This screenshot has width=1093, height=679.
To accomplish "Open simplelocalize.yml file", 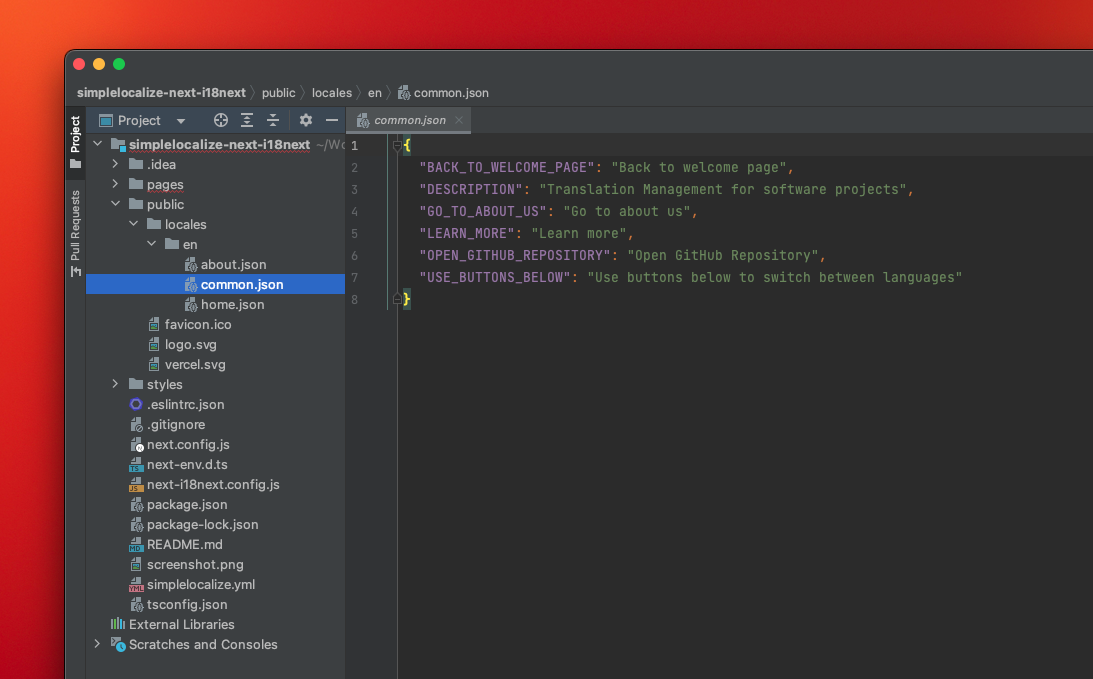I will click(x=201, y=584).
